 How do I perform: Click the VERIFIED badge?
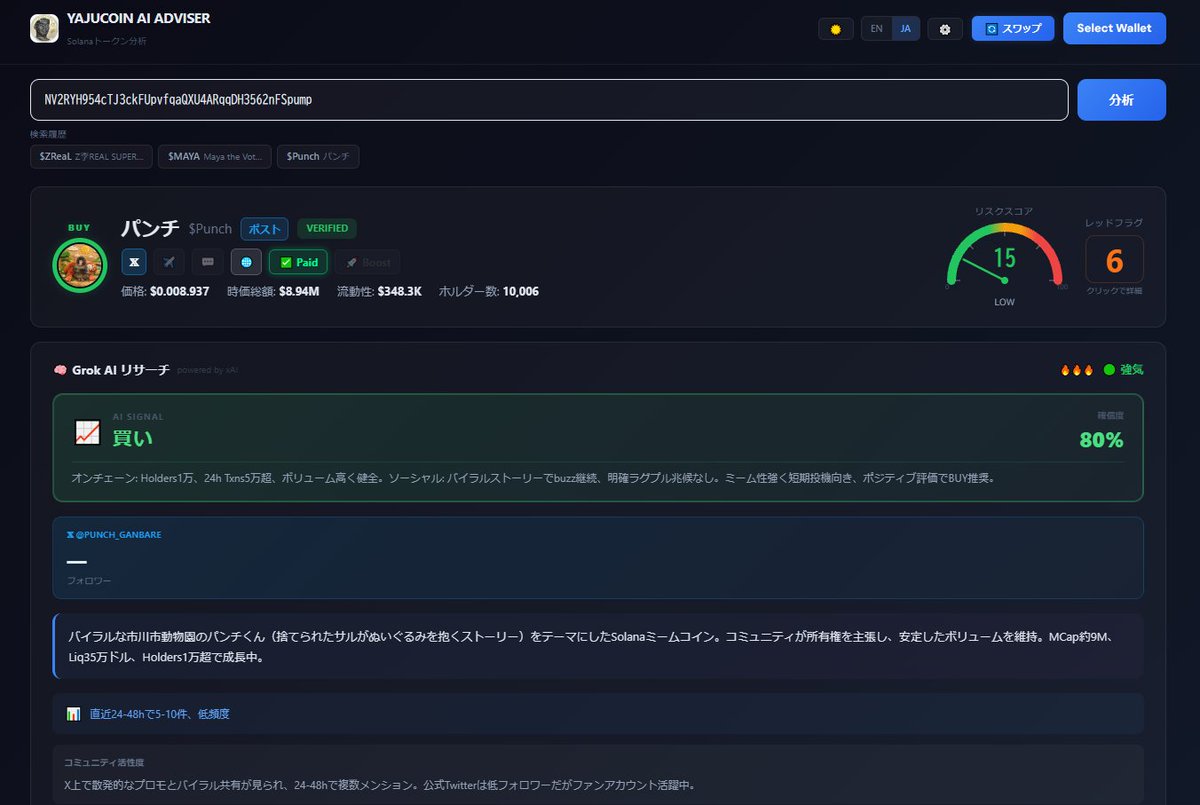[327, 229]
